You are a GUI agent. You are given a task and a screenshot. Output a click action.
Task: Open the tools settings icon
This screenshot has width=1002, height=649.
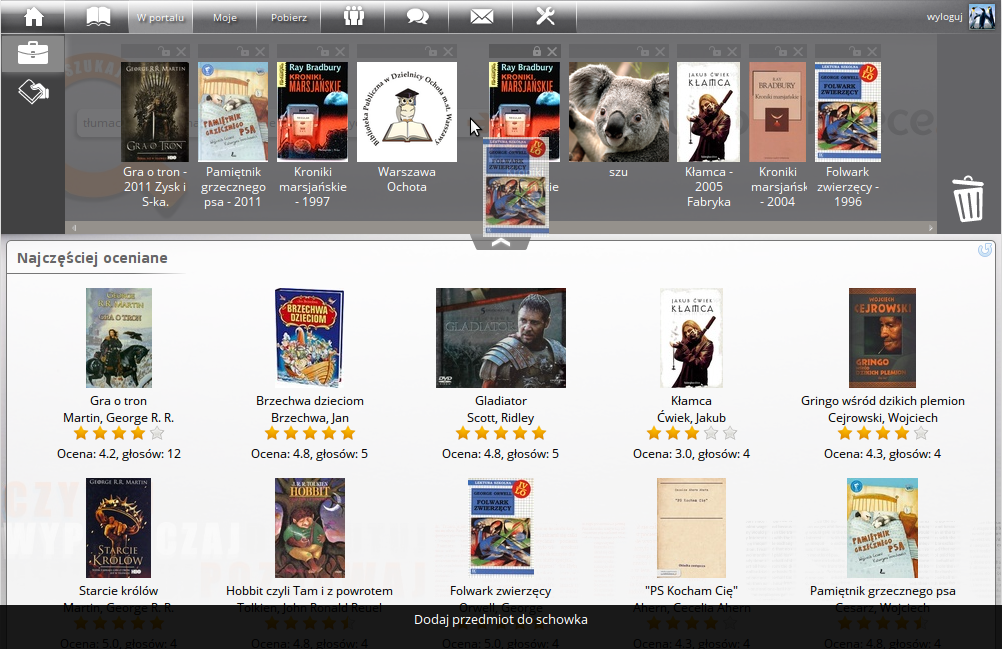545,16
